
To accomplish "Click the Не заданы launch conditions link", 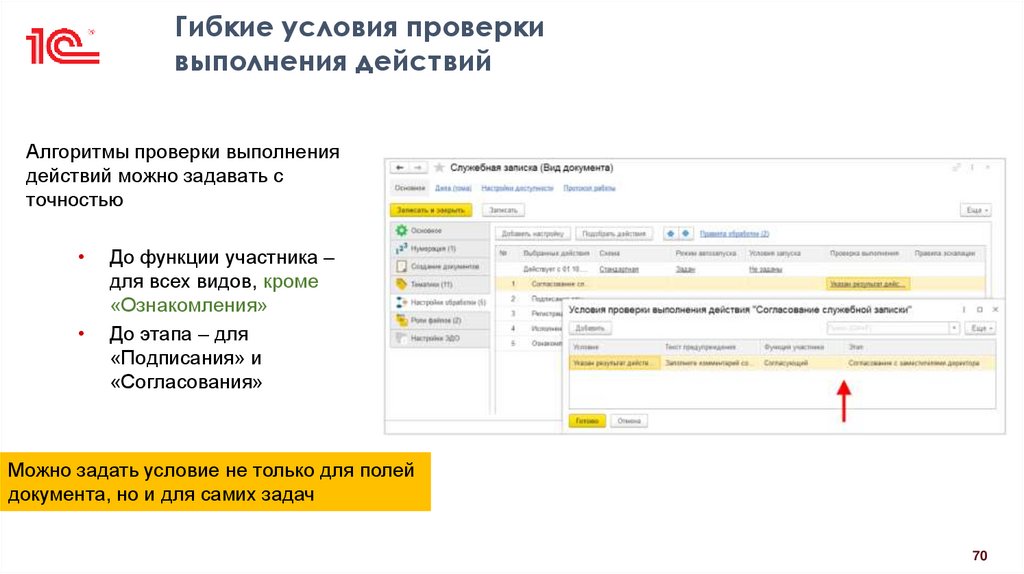I will click(765, 269).
